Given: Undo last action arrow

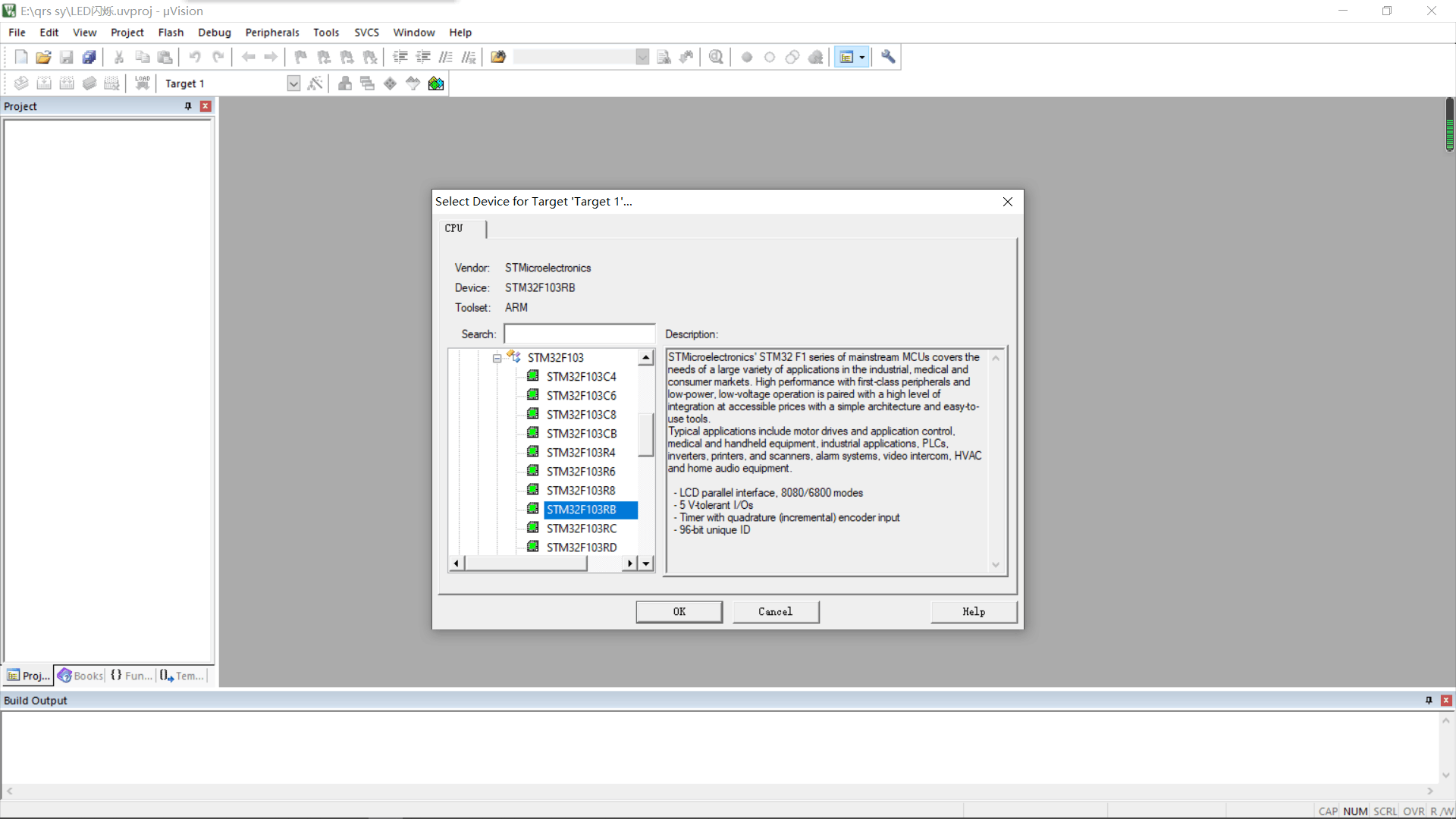Looking at the screenshot, I should pyautogui.click(x=195, y=57).
